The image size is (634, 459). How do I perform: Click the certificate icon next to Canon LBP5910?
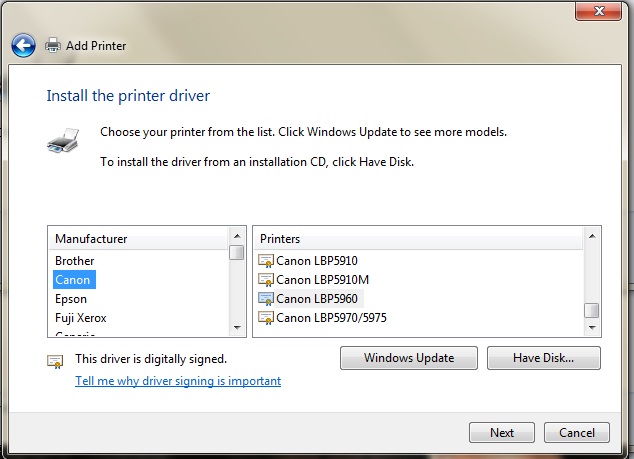(x=266, y=261)
